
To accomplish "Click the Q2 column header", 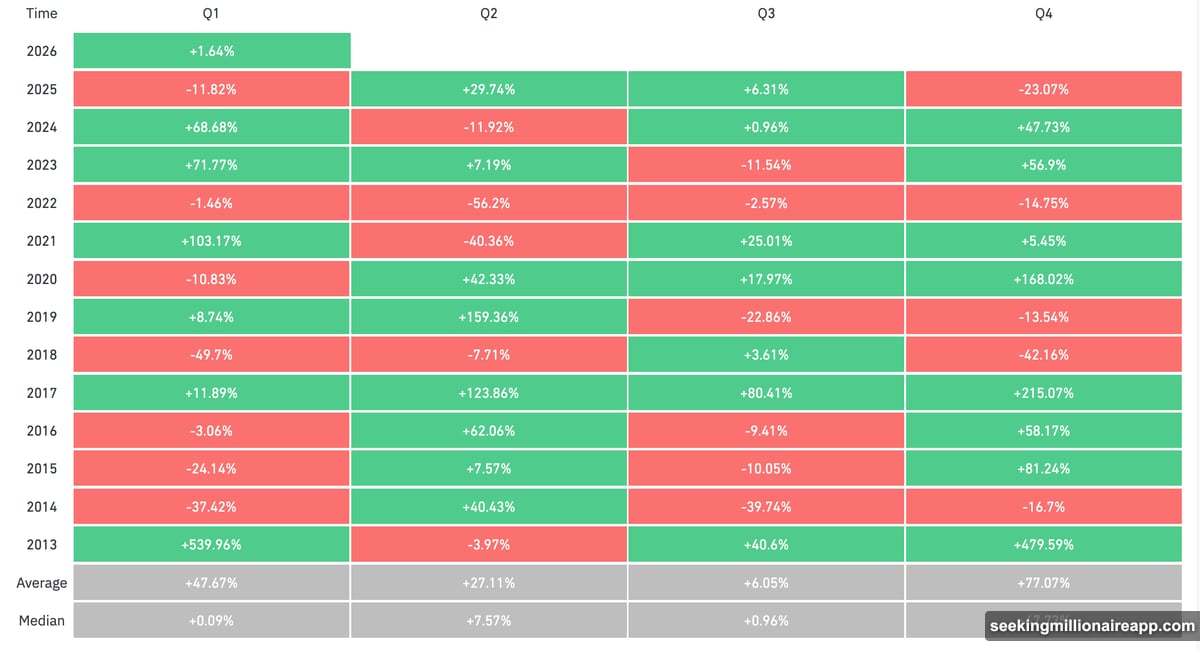I will coord(488,14).
